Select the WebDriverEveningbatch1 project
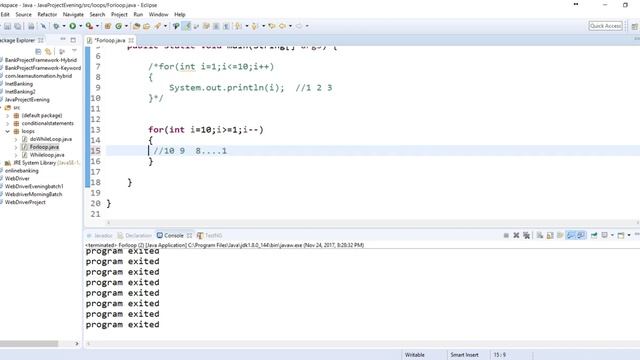This screenshot has width=640, height=360. coord(34,187)
